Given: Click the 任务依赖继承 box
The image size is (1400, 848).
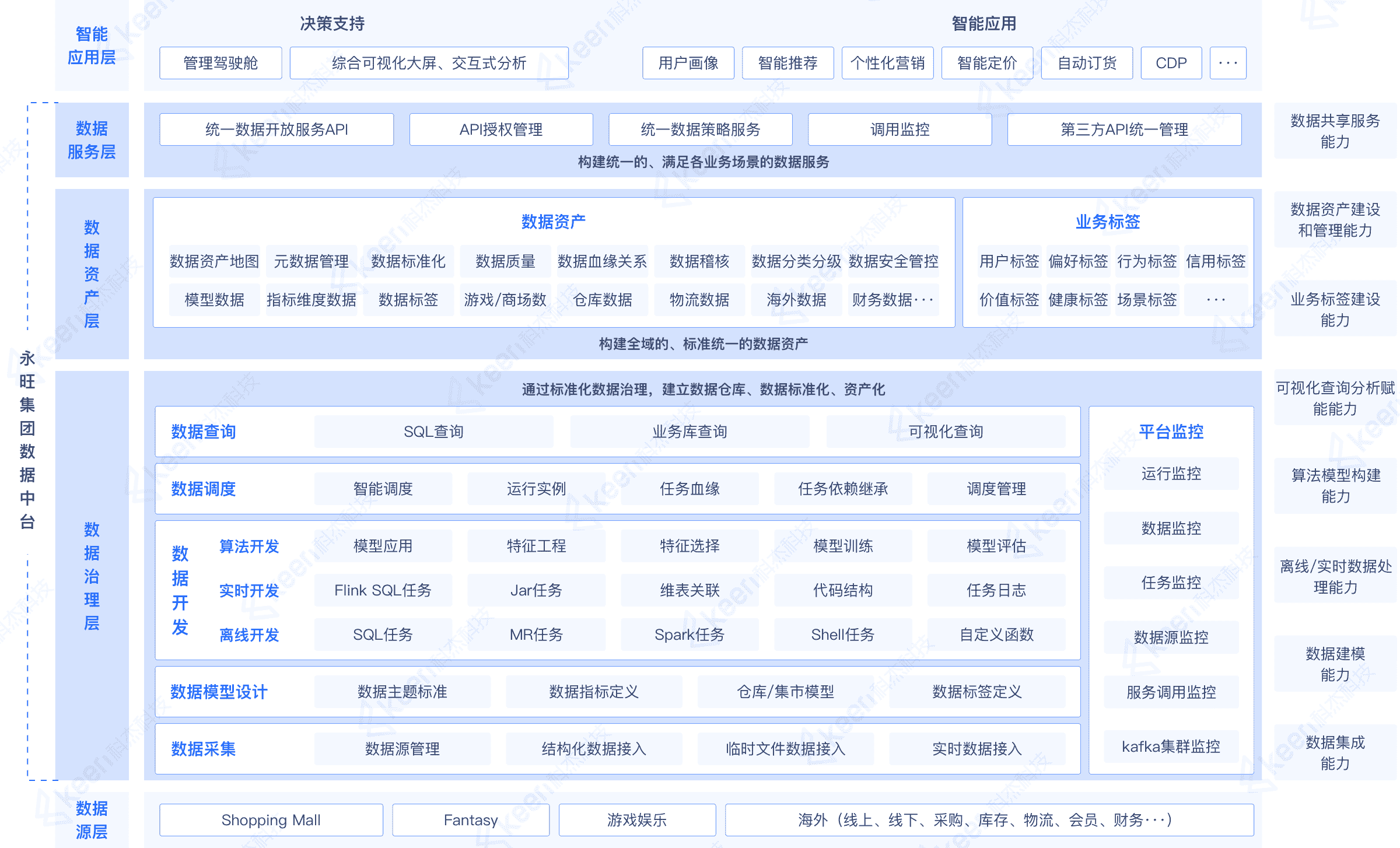Looking at the screenshot, I should pos(843,489).
